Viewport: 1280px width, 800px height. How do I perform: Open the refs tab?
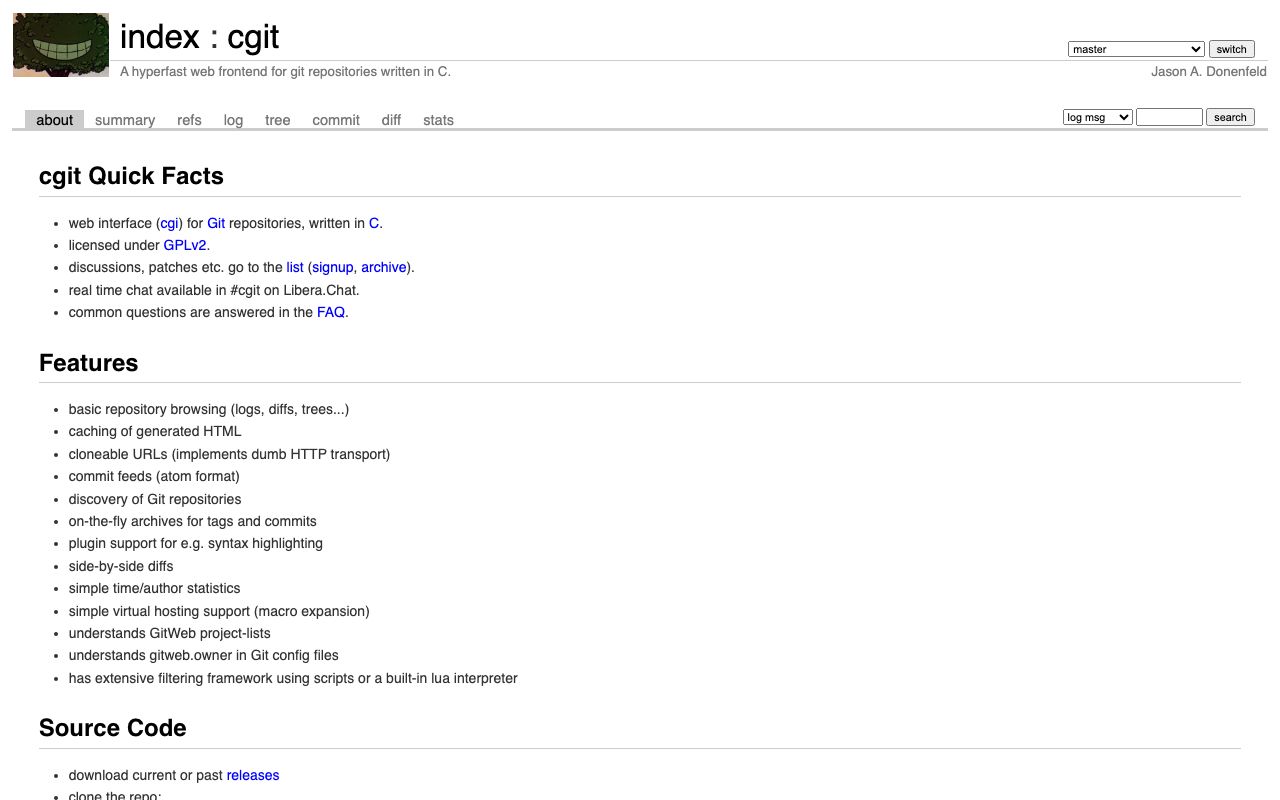pyautogui.click(x=189, y=120)
